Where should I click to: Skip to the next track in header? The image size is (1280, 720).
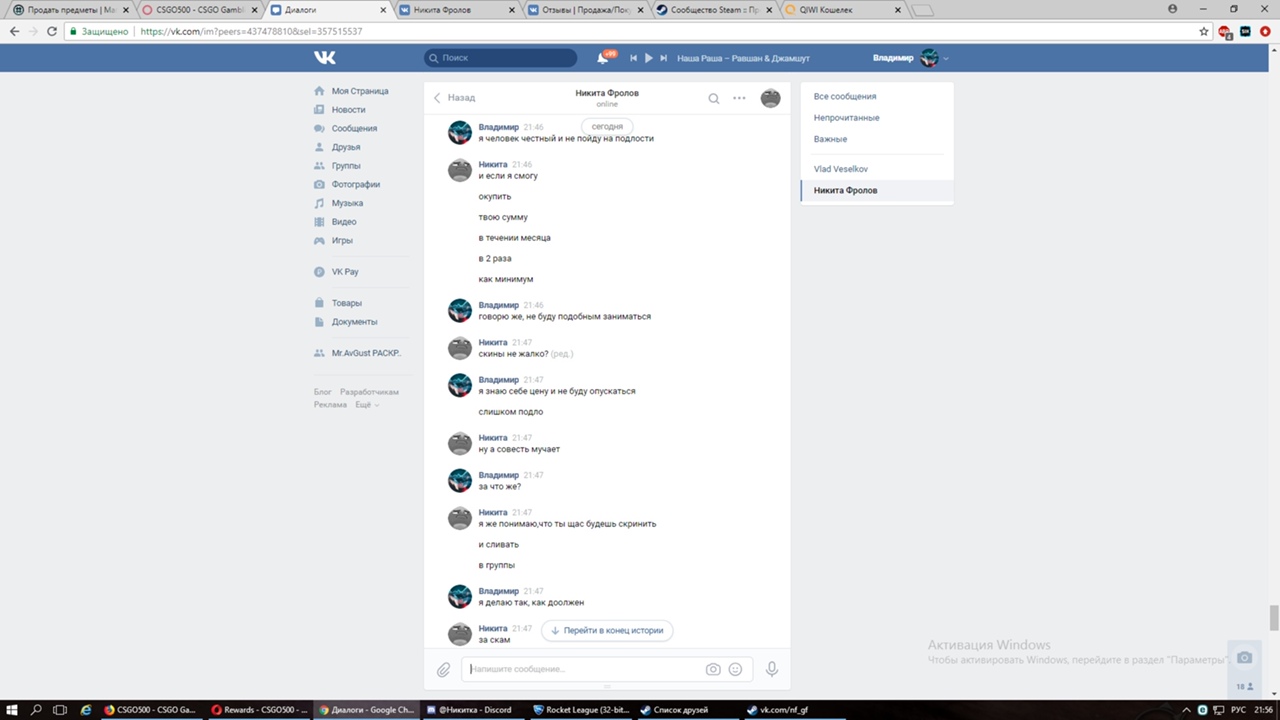[663, 58]
